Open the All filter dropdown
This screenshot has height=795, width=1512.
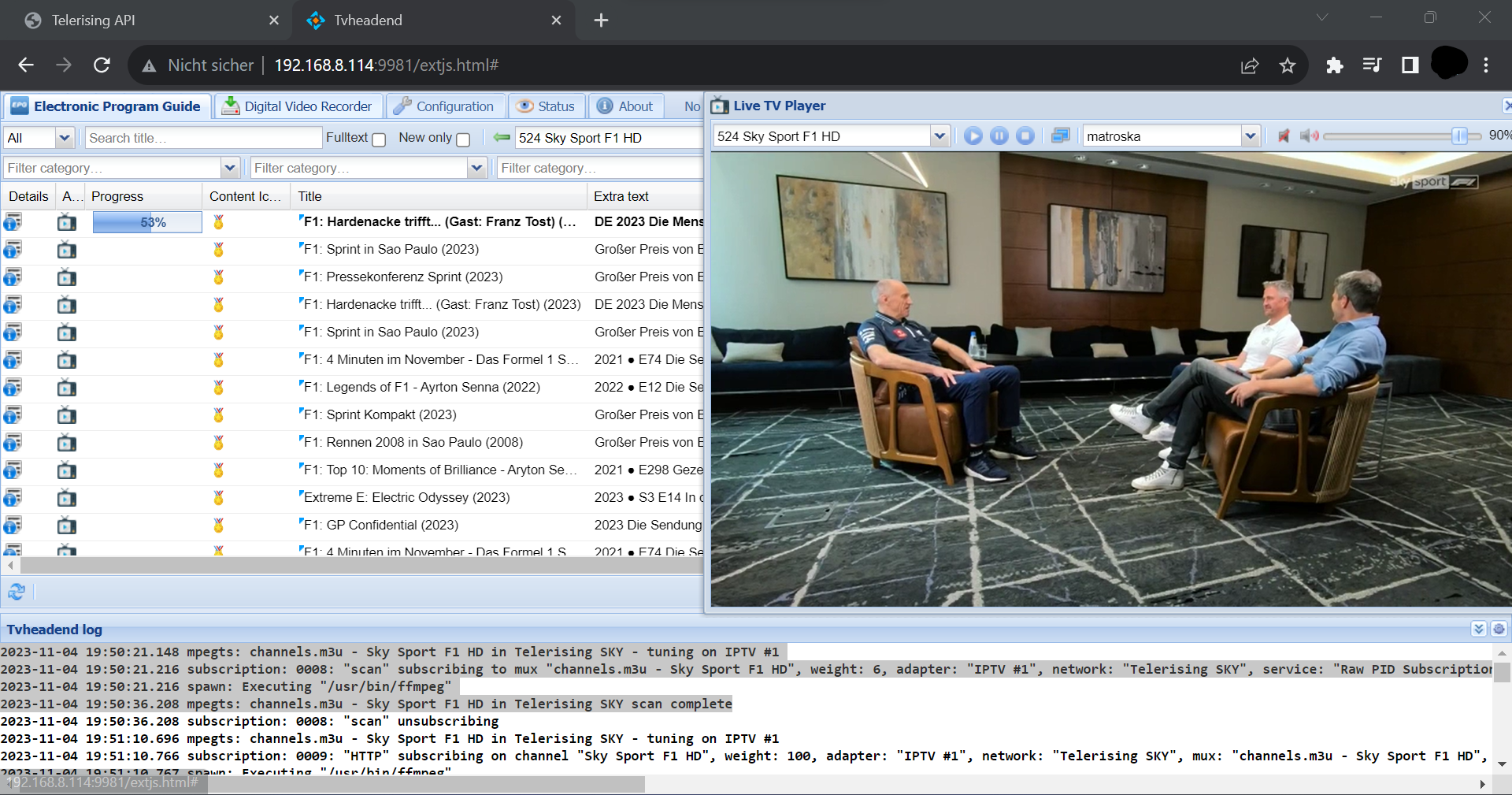65,138
